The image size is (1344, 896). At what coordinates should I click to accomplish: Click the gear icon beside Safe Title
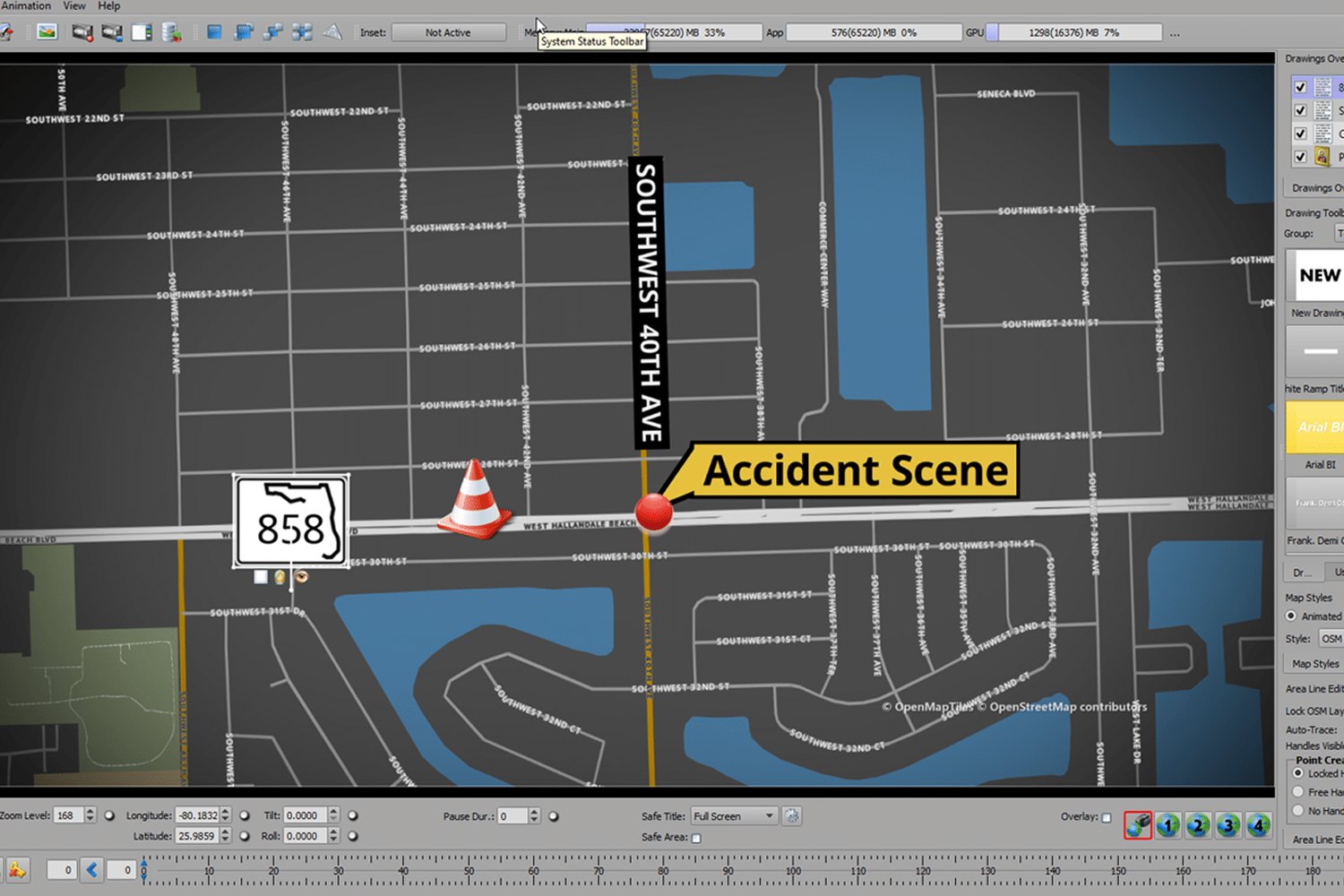[791, 816]
